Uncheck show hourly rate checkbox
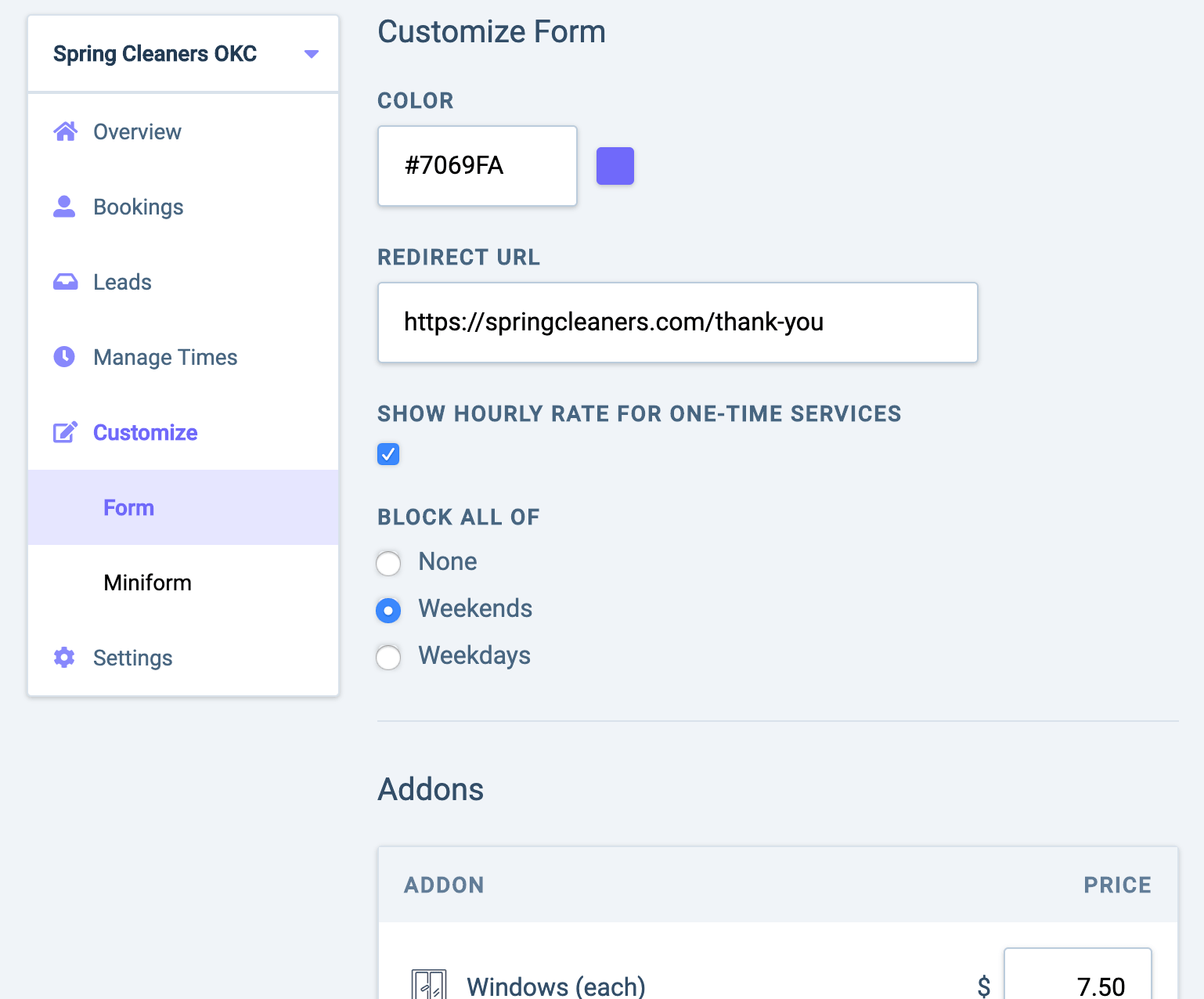This screenshot has width=1204, height=999. click(388, 454)
